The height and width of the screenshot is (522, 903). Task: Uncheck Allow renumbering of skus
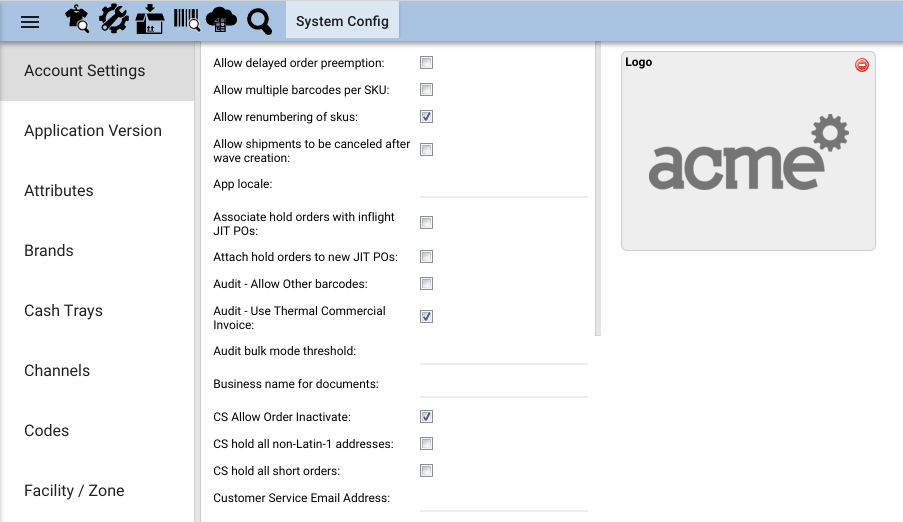tap(426, 117)
